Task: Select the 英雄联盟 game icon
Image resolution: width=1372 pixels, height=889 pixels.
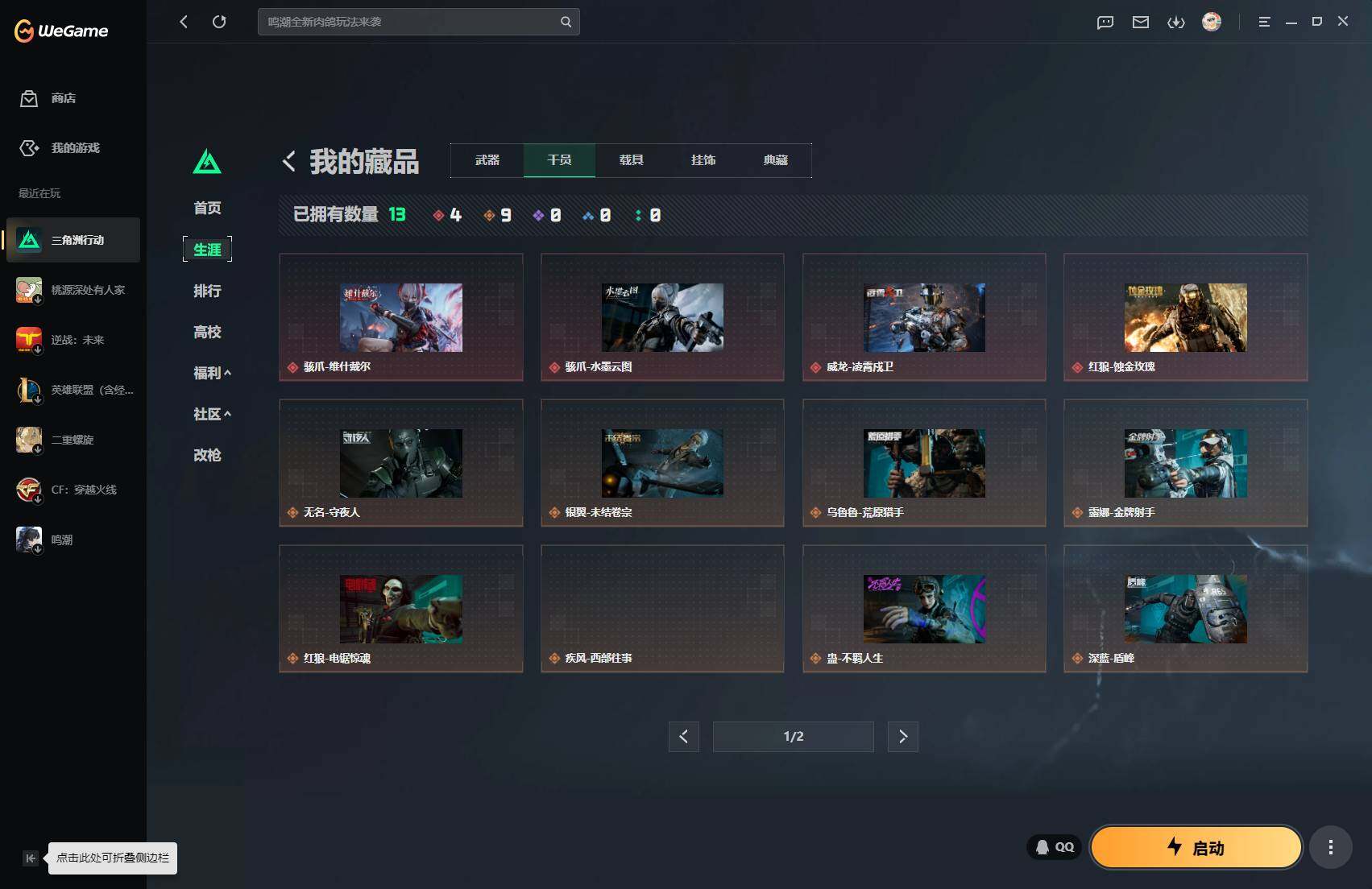Action: coord(29,390)
